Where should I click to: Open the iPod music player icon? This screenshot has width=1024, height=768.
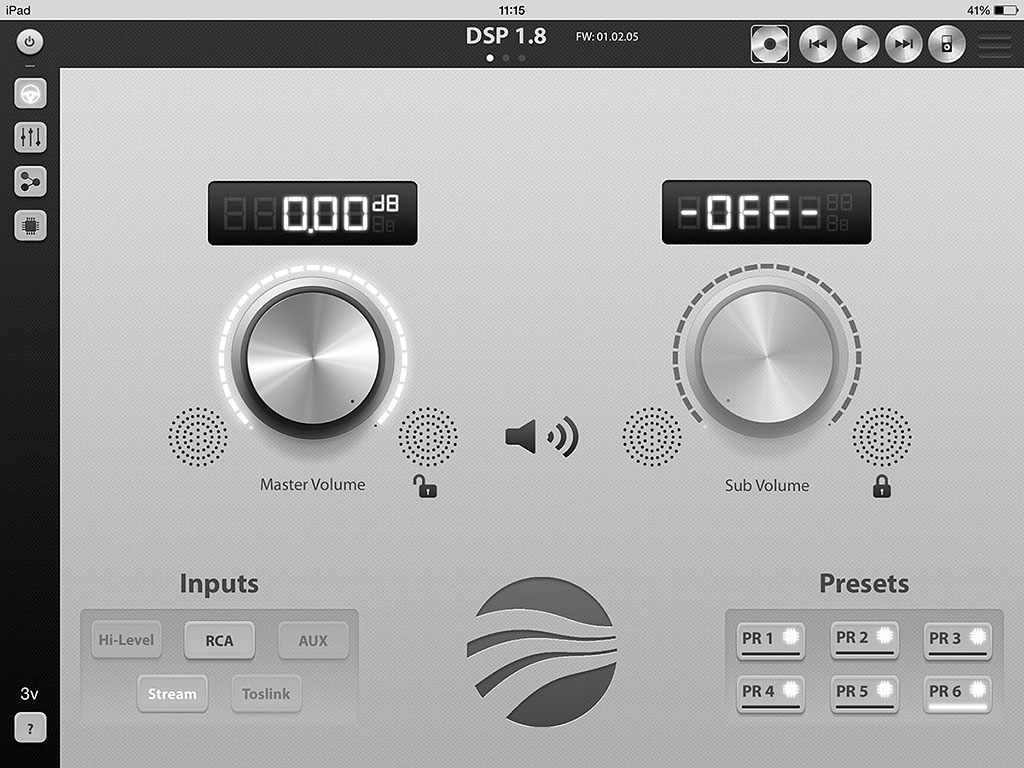tap(947, 44)
